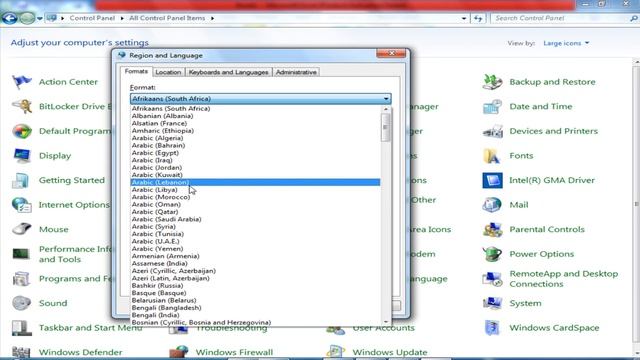Switch to the Location tab
This screenshot has width=640, height=360.
[168, 72]
